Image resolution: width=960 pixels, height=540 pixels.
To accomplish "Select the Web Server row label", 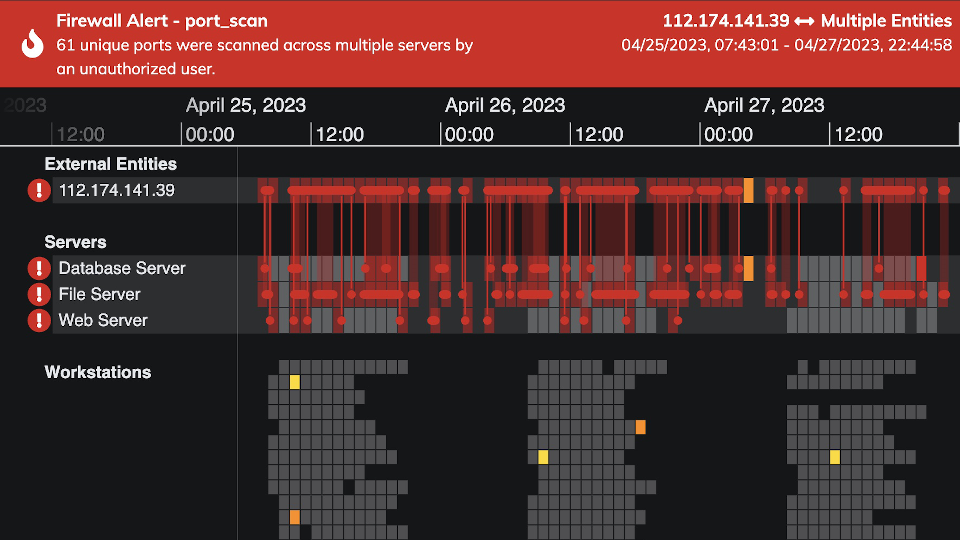I will click(x=103, y=320).
